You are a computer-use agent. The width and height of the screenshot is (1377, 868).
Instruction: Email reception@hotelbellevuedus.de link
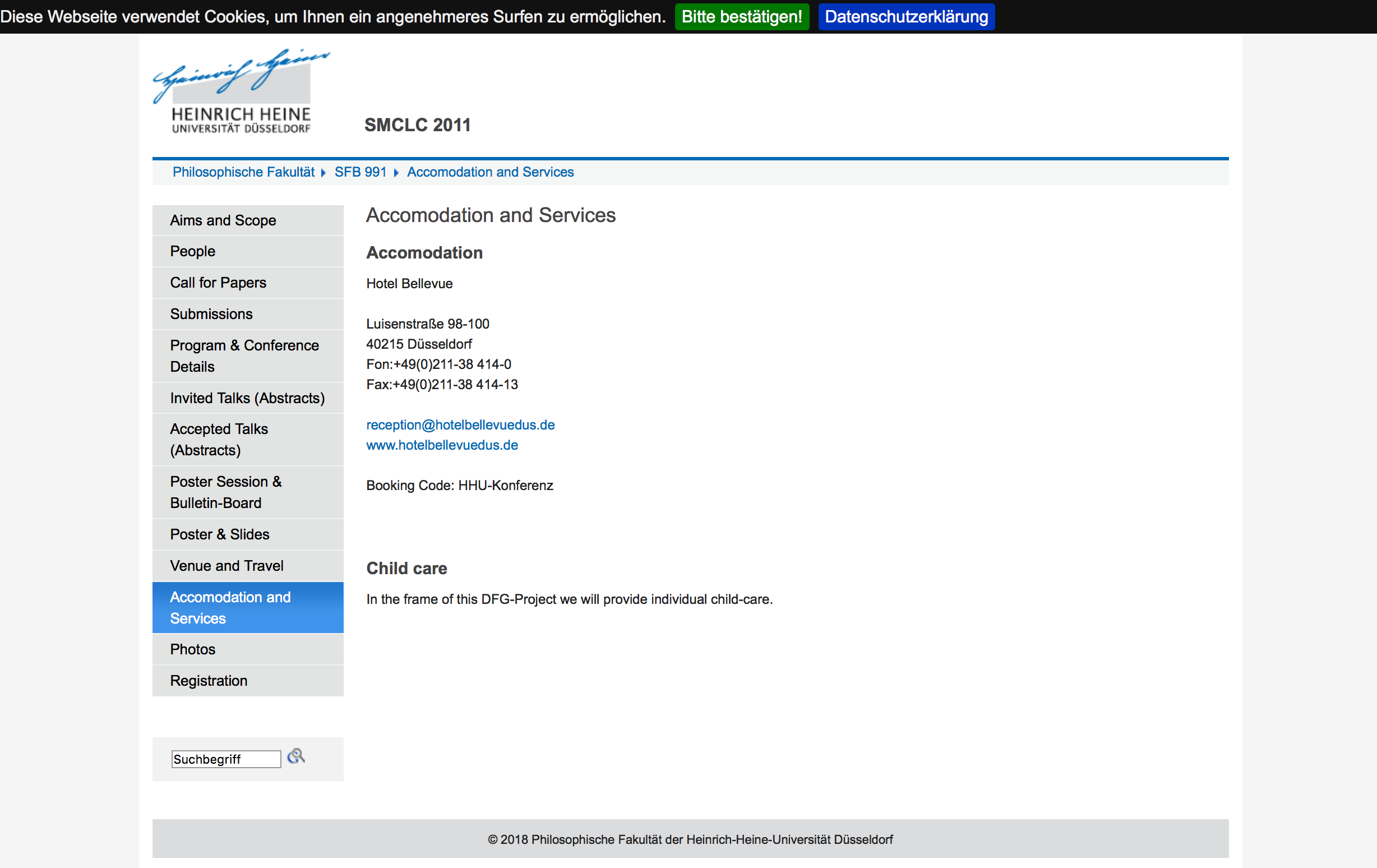pos(460,425)
